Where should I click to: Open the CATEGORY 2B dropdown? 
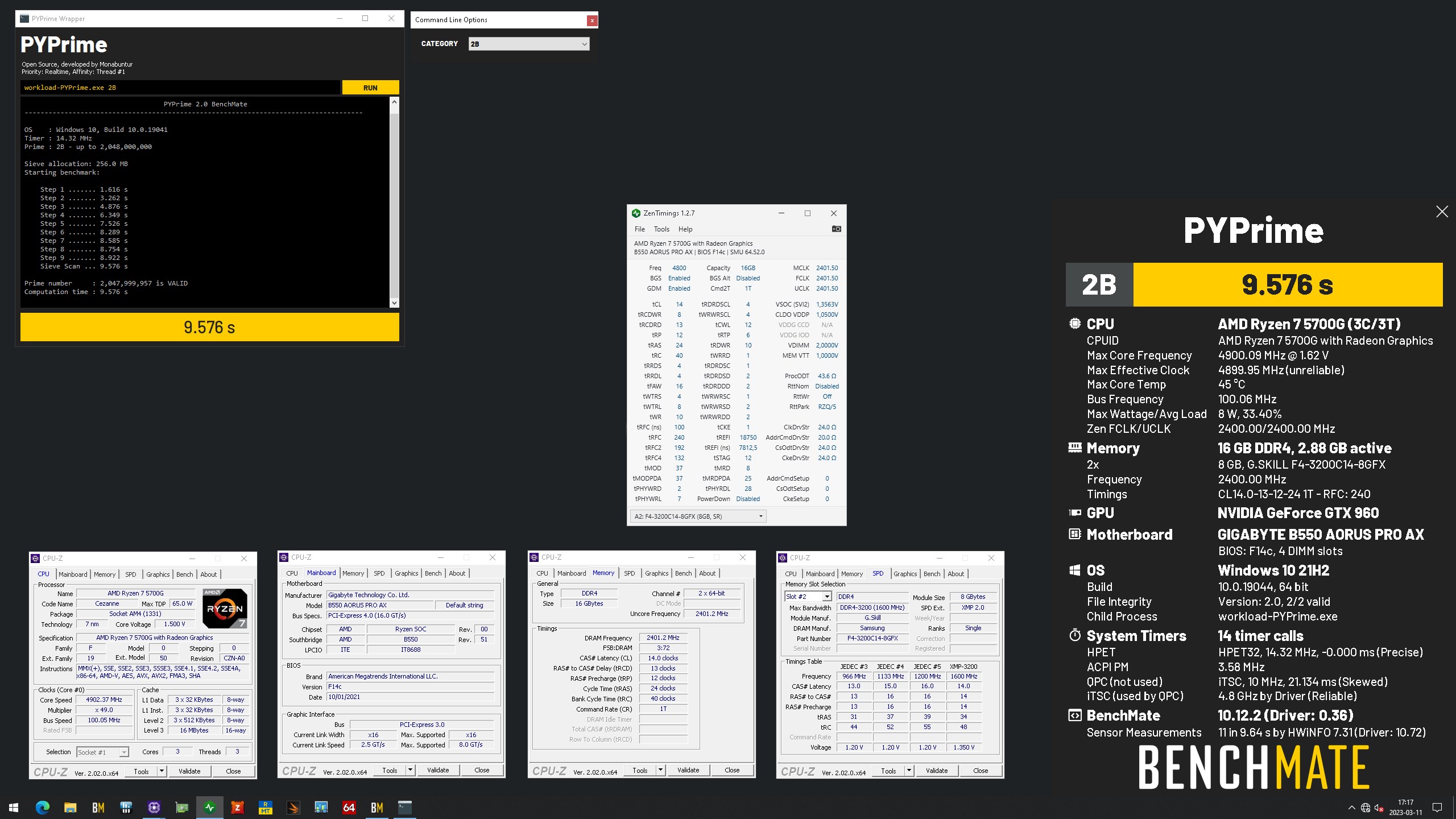pyautogui.click(x=529, y=44)
